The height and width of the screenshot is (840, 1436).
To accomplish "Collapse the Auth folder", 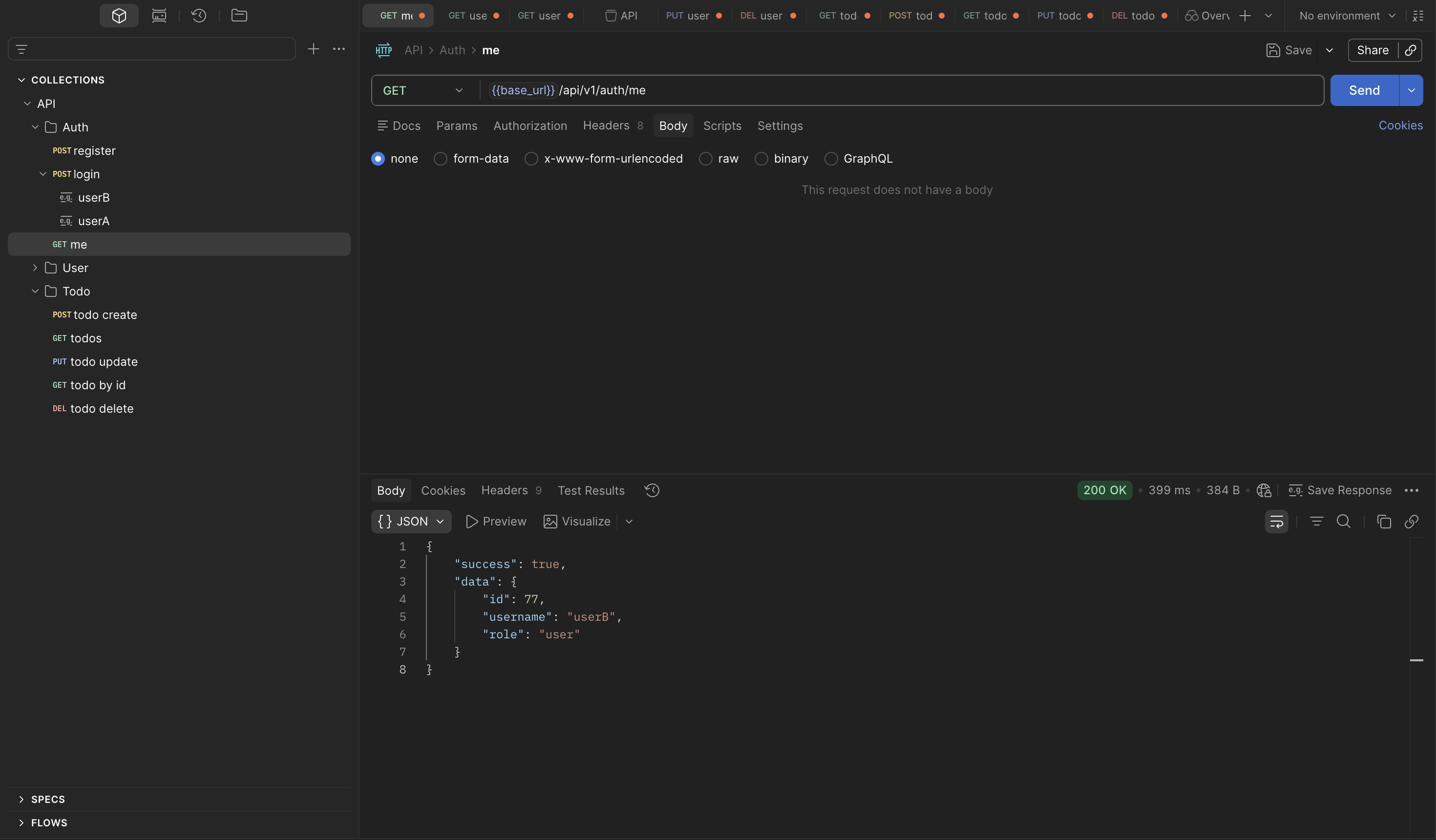I will pos(35,126).
